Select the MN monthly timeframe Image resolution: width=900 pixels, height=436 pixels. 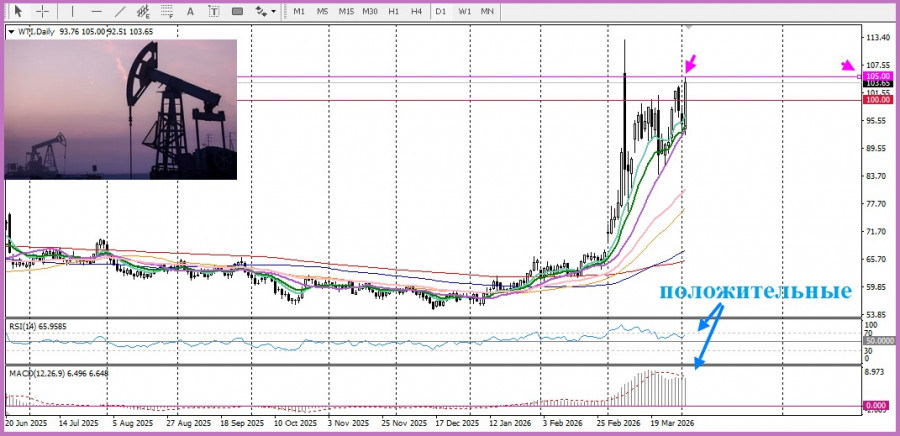click(x=487, y=11)
